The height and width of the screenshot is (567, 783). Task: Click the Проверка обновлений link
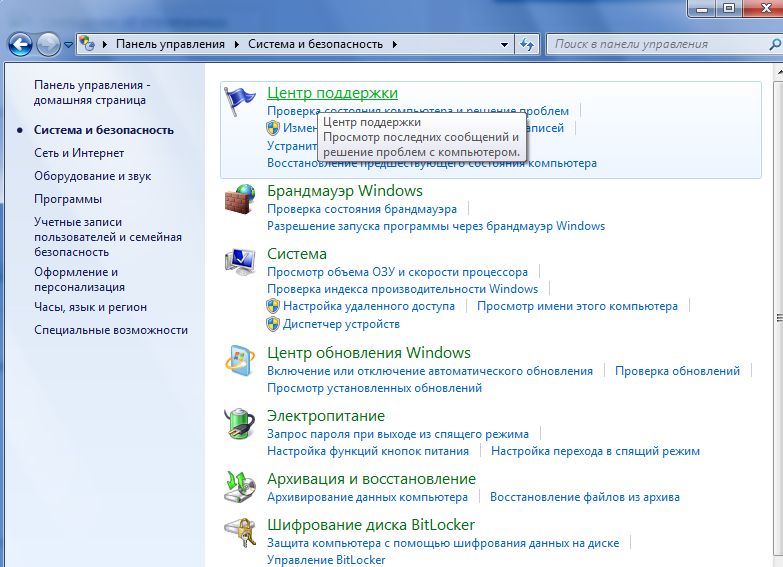point(677,371)
